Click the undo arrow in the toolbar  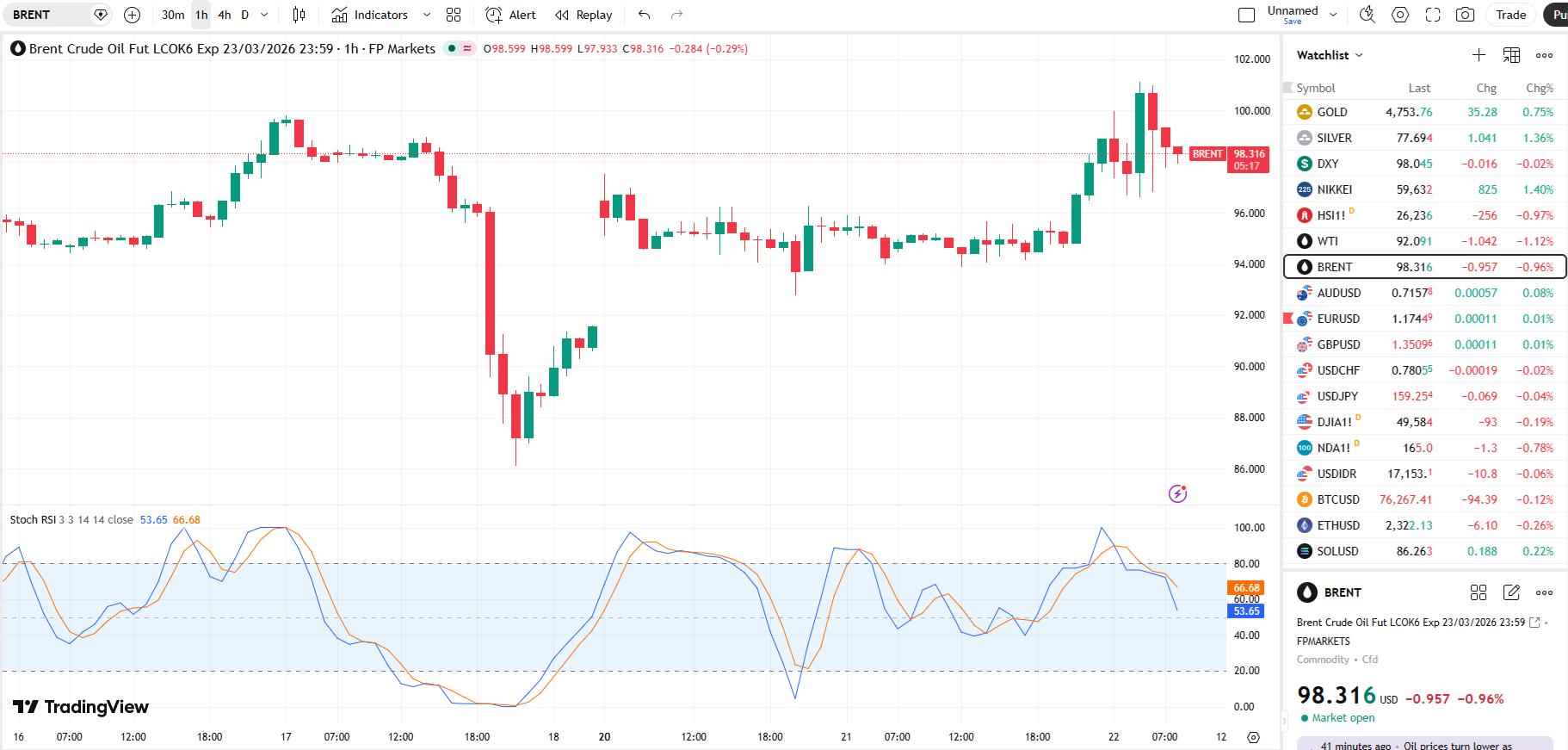pyautogui.click(x=644, y=15)
